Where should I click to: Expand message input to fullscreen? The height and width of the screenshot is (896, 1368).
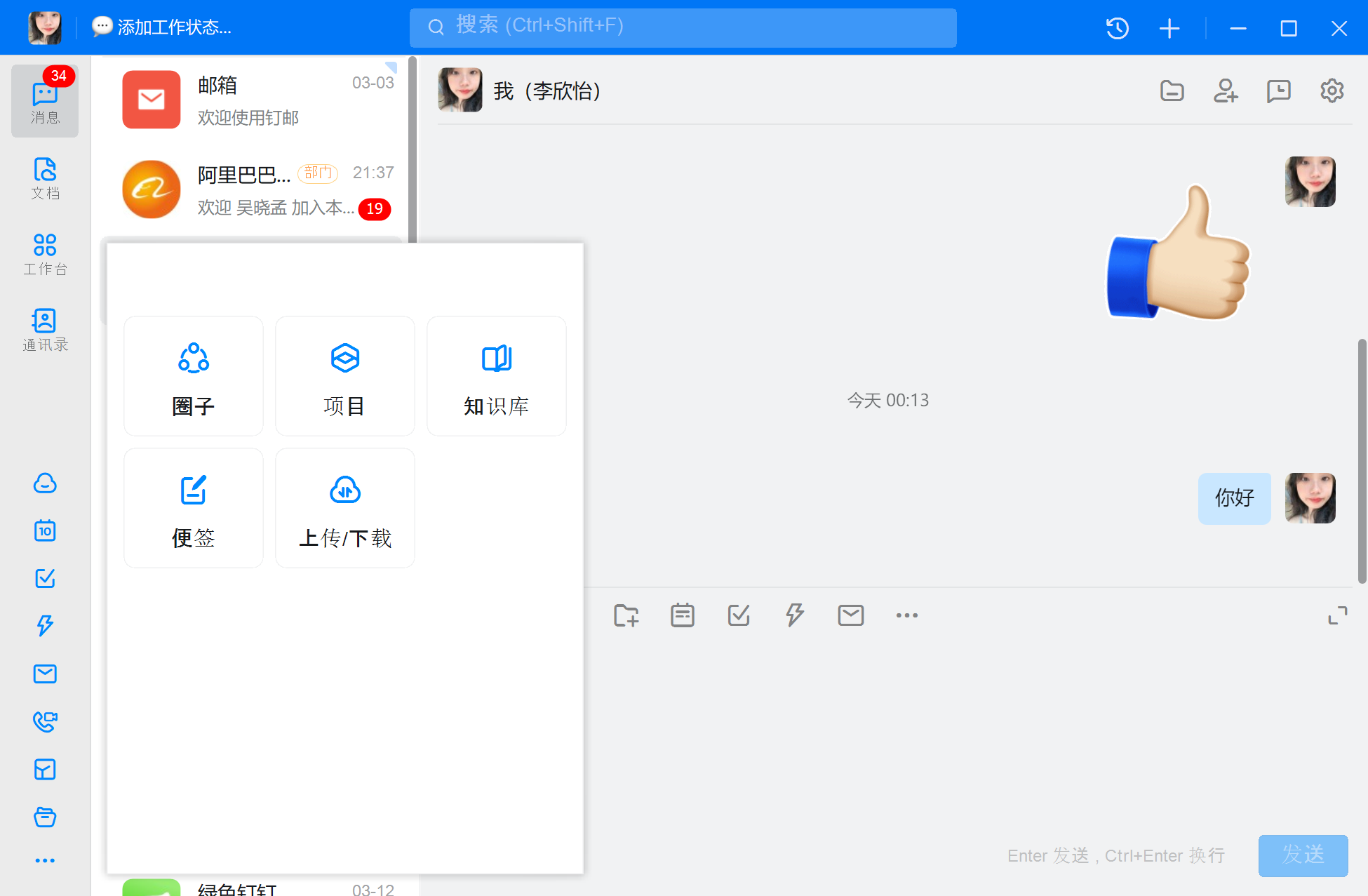click(x=1339, y=615)
